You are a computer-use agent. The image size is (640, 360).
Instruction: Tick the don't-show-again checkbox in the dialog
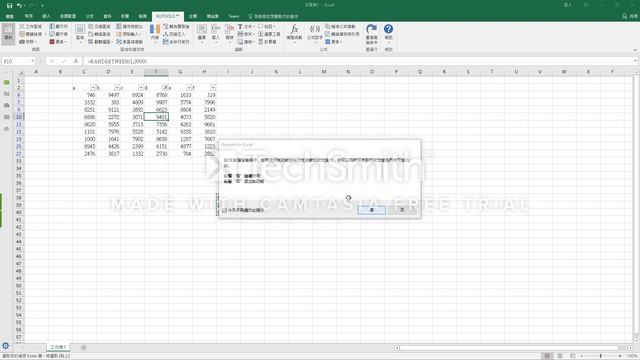coord(224,210)
